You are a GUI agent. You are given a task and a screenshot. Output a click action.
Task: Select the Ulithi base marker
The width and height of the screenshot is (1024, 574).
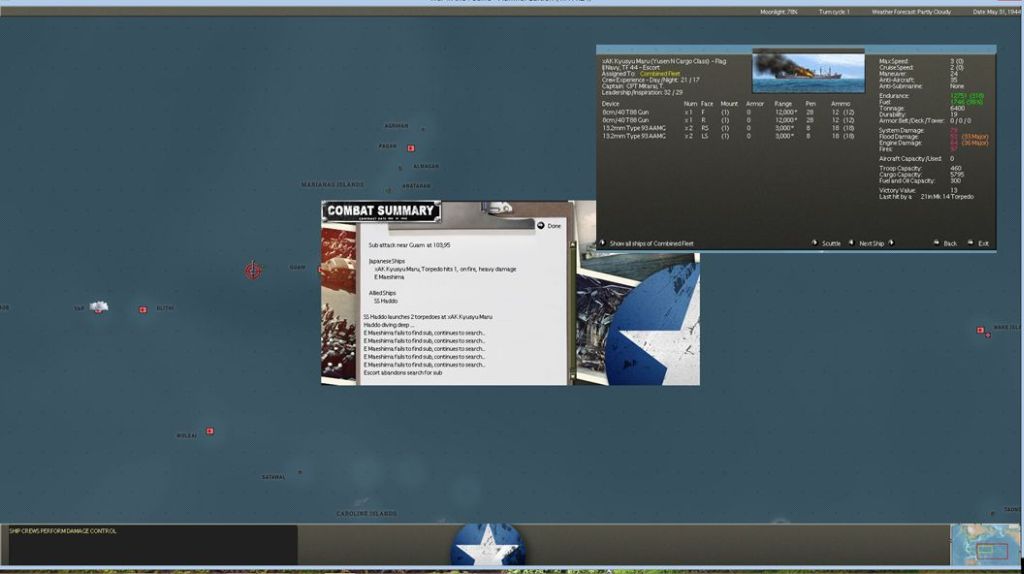[x=143, y=310]
